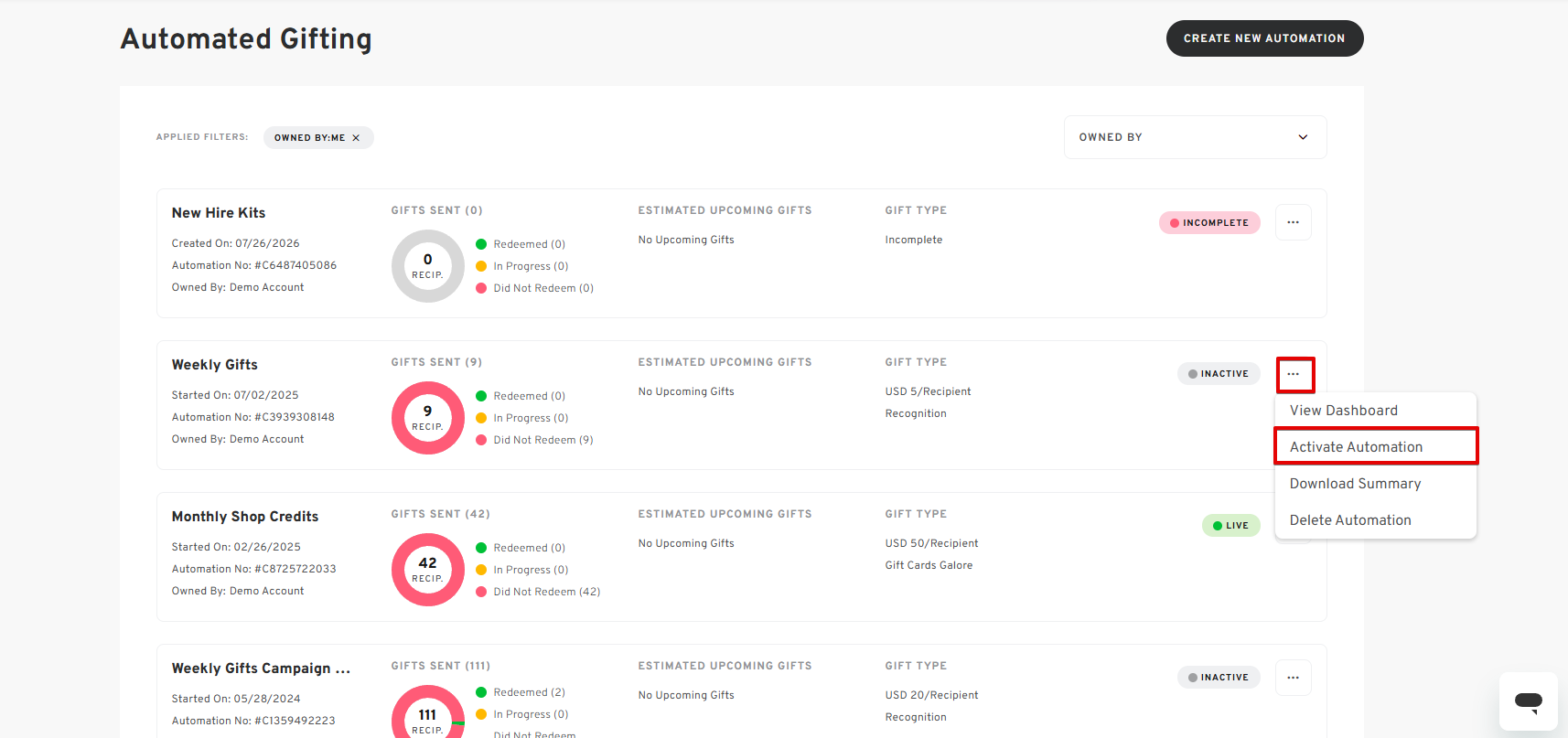The height and width of the screenshot is (738, 1568).
Task: Open the chat support widget
Action: click(1528, 701)
